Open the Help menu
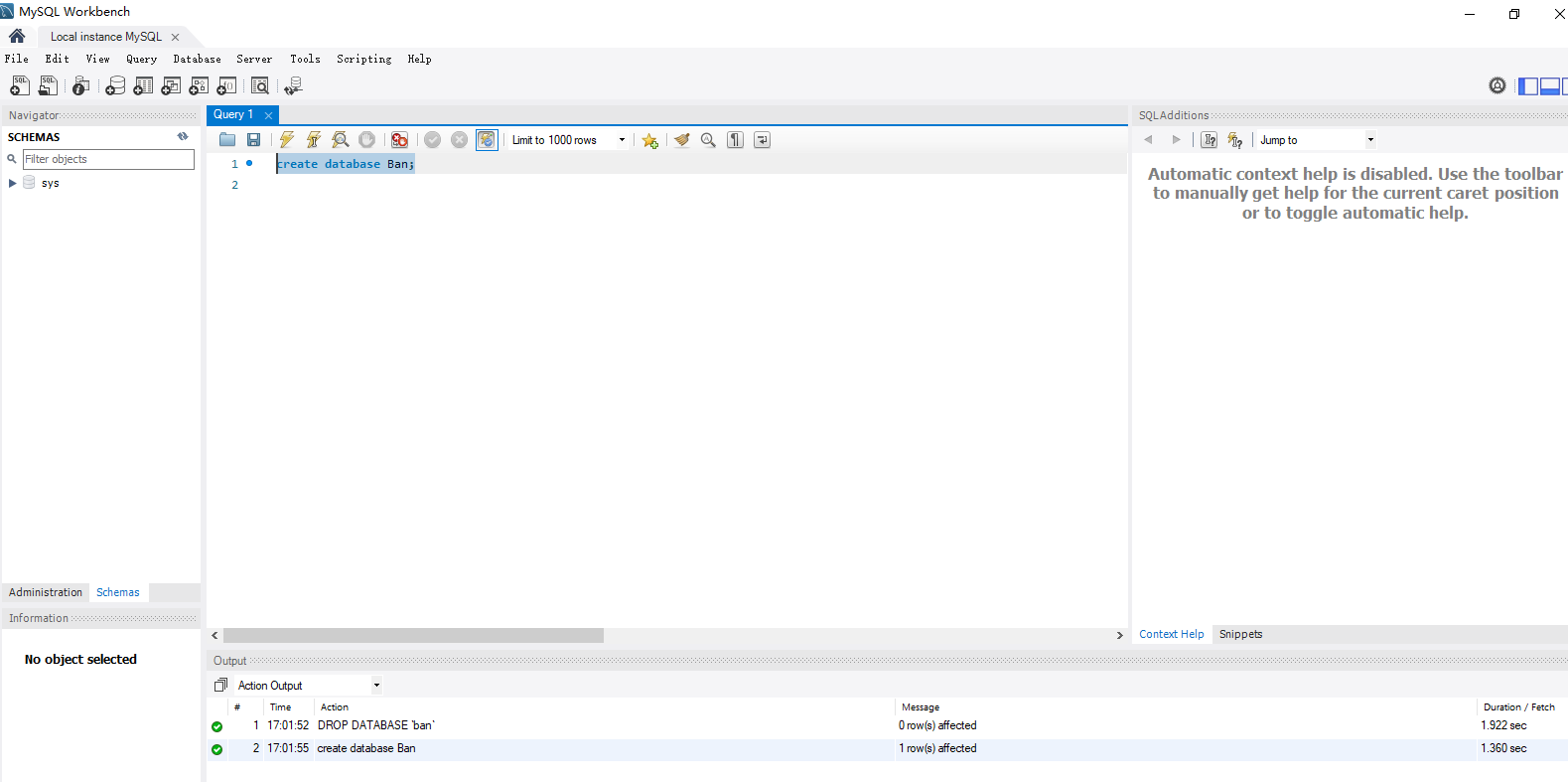This screenshot has width=1568, height=782. pyautogui.click(x=420, y=59)
